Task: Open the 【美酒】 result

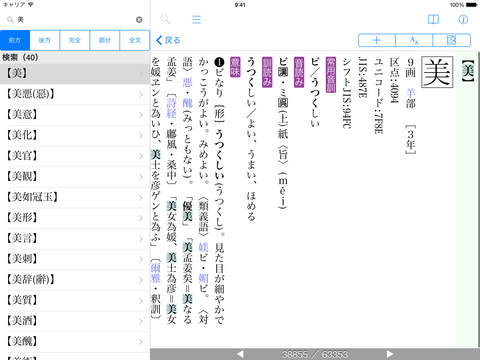Action: [x=75, y=321]
